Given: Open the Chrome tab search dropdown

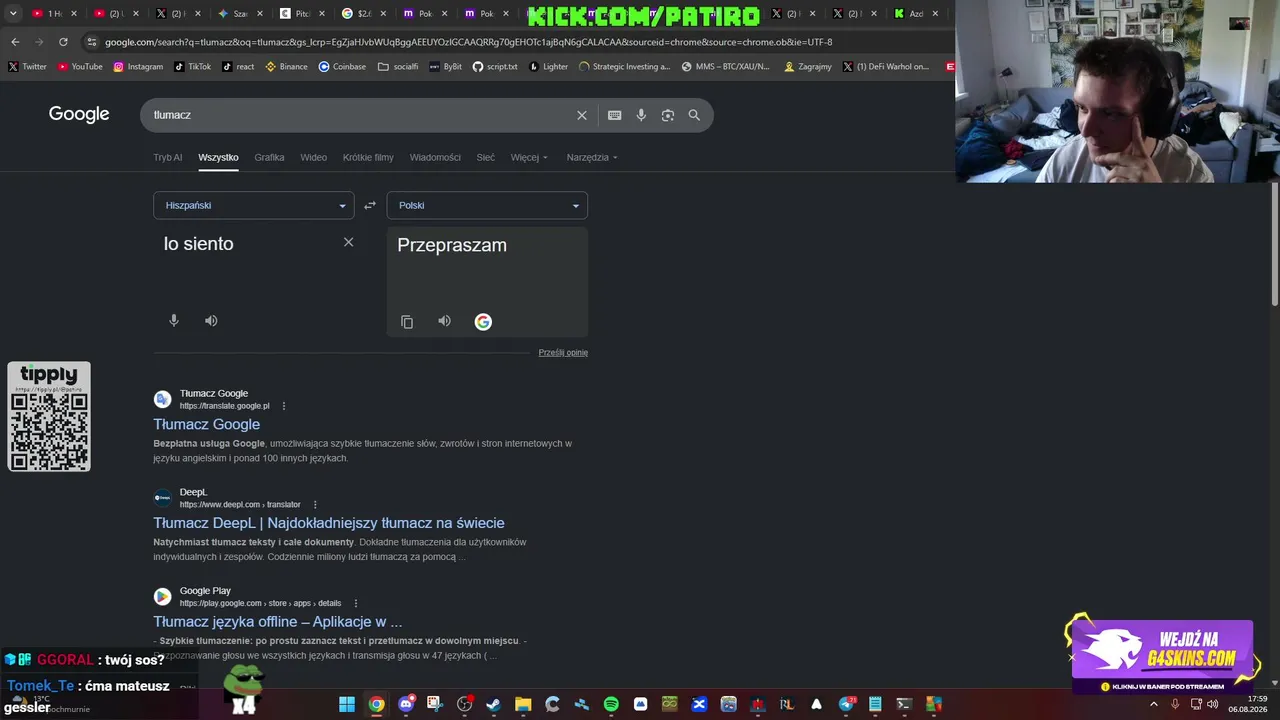Looking at the screenshot, I should 13,14.
